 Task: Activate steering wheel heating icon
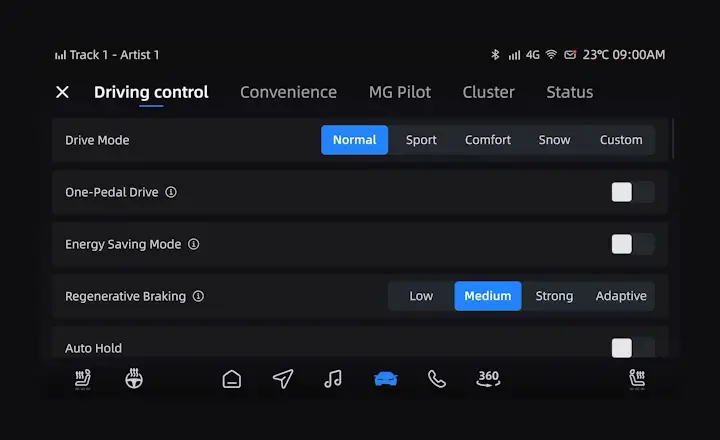(134, 379)
